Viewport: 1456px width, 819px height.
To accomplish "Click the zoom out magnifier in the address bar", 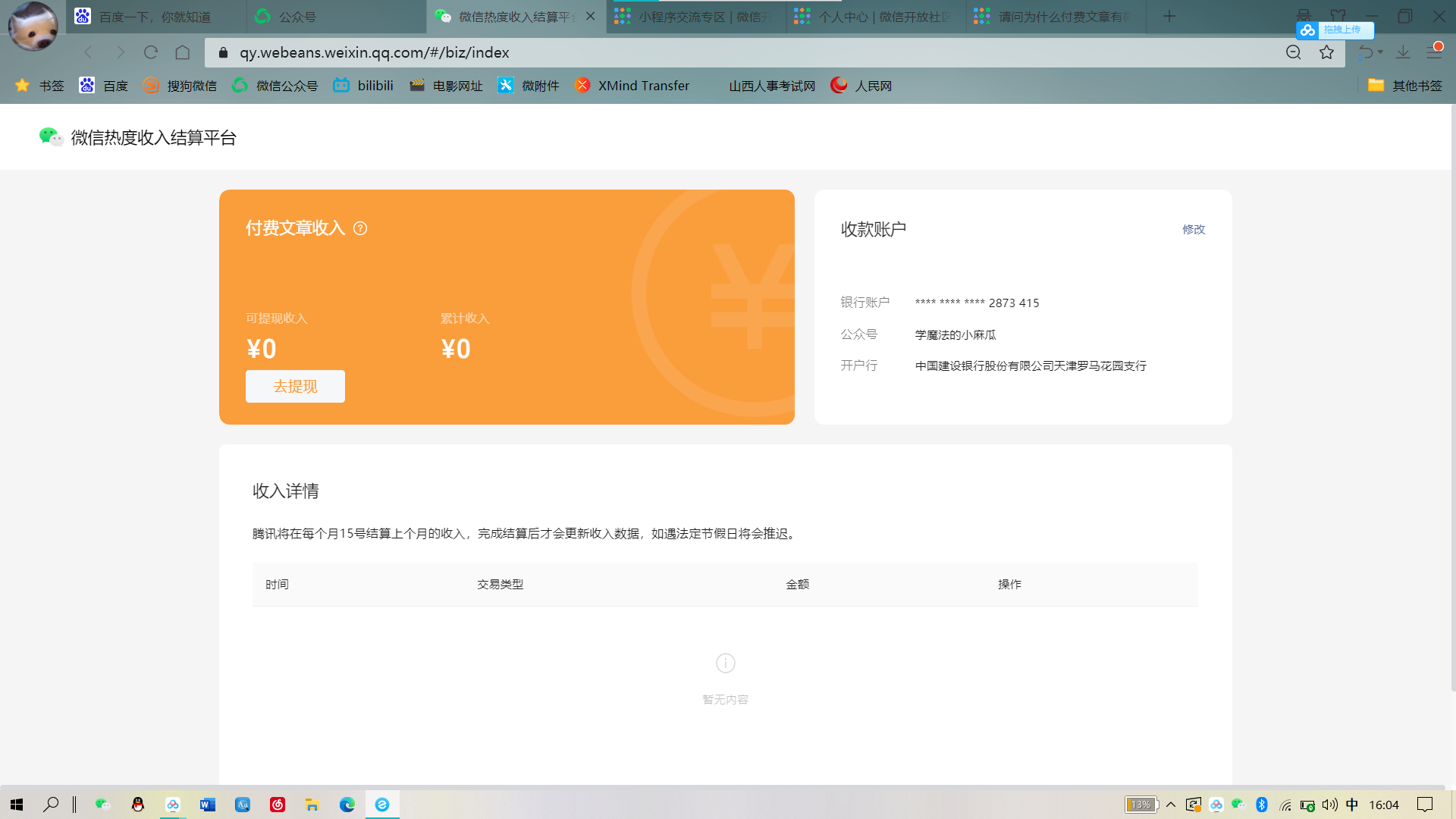I will [1294, 52].
